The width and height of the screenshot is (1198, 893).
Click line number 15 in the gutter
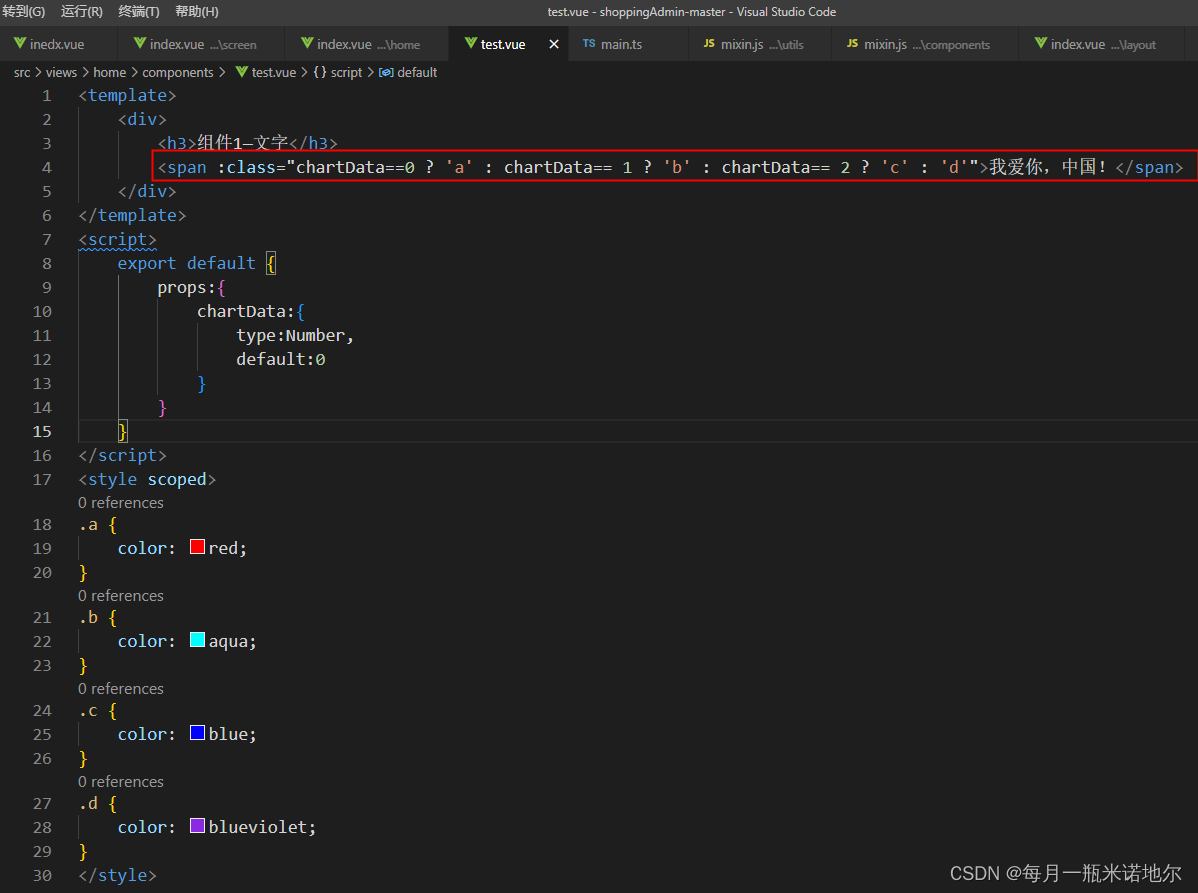click(42, 432)
